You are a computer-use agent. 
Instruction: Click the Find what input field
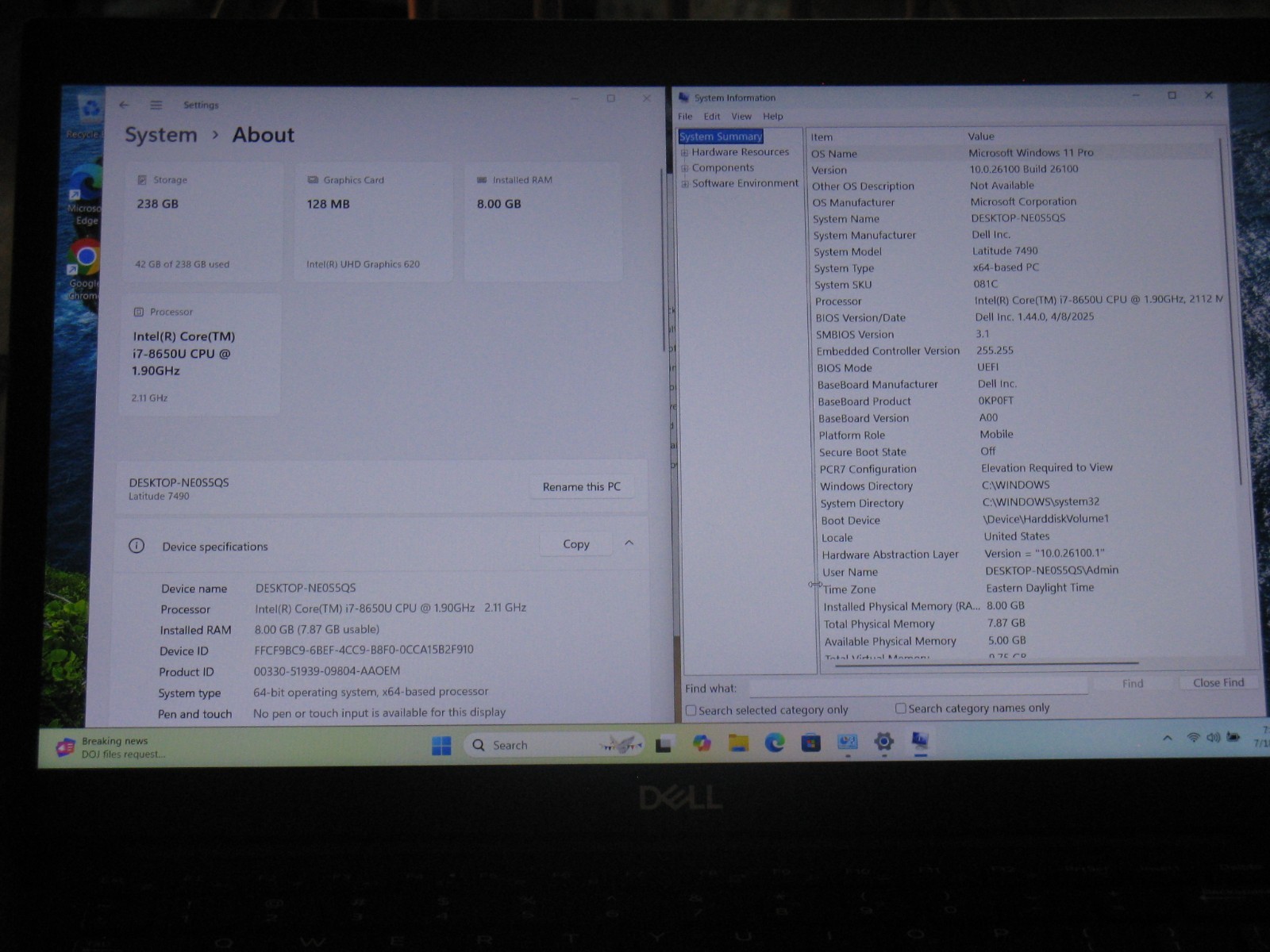tap(918, 686)
